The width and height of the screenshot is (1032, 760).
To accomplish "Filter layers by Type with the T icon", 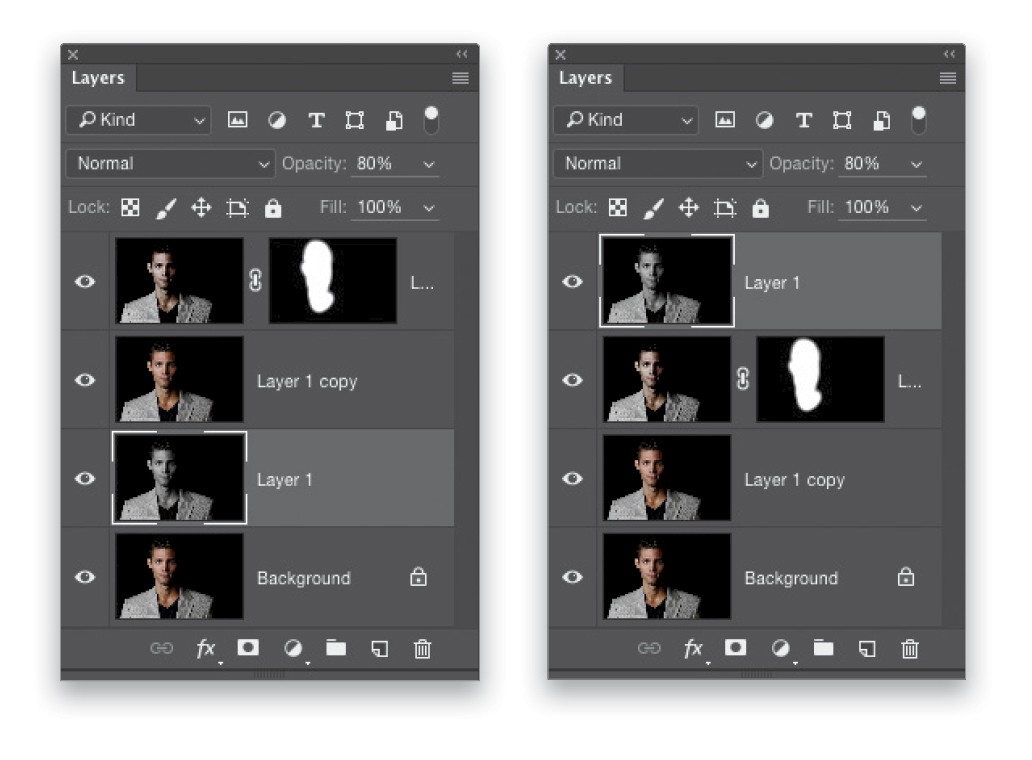I will 317,119.
